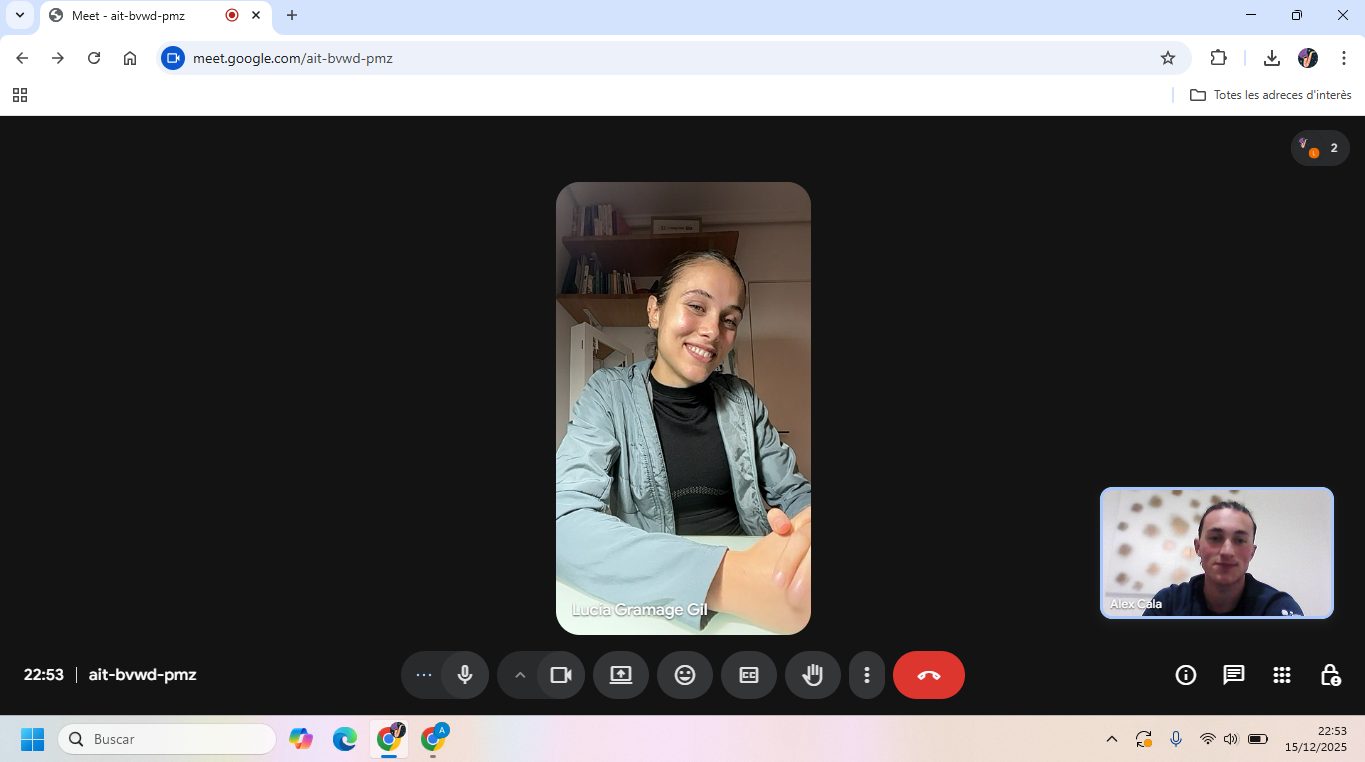Open the activities grid icon

(1281, 675)
